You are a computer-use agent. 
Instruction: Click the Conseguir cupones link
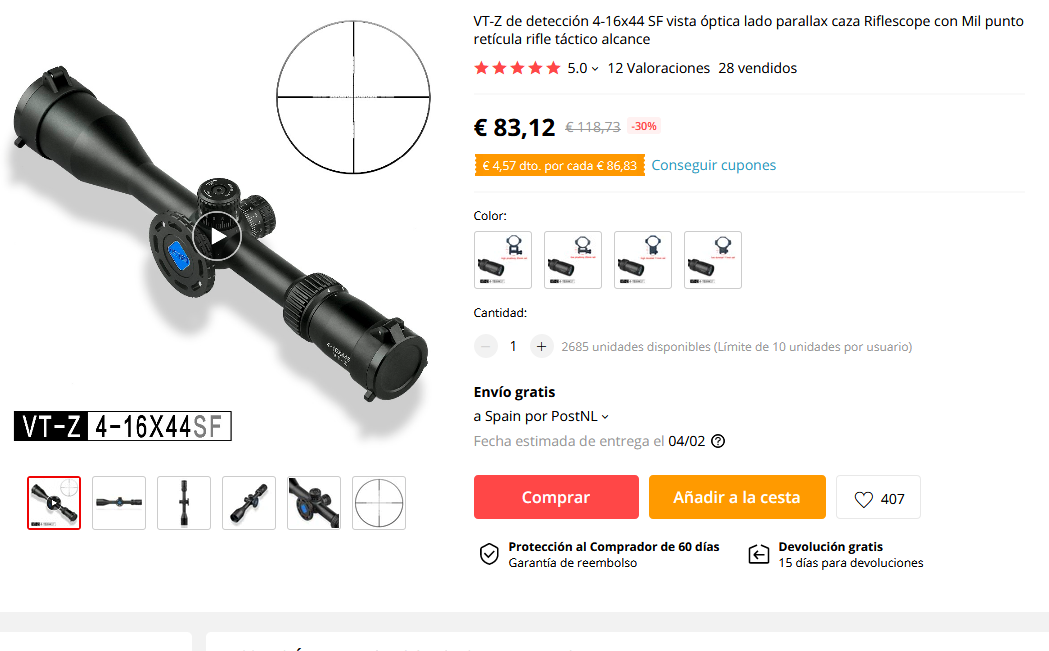click(x=714, y=165)
